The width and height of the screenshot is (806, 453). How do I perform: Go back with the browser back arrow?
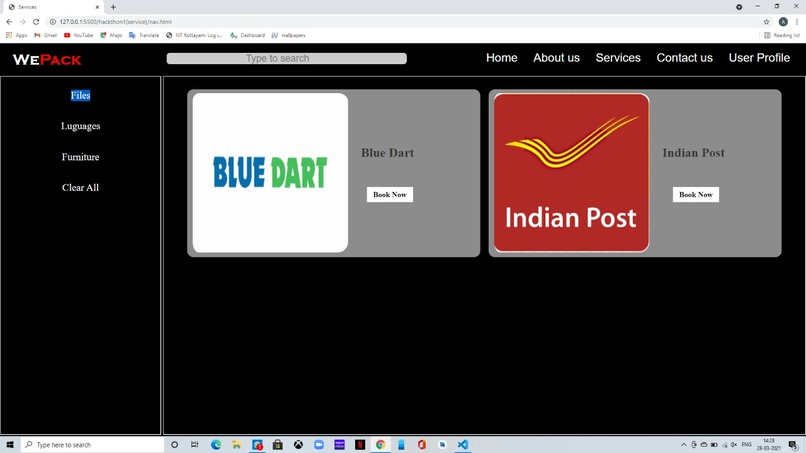(x=9, y=22)
